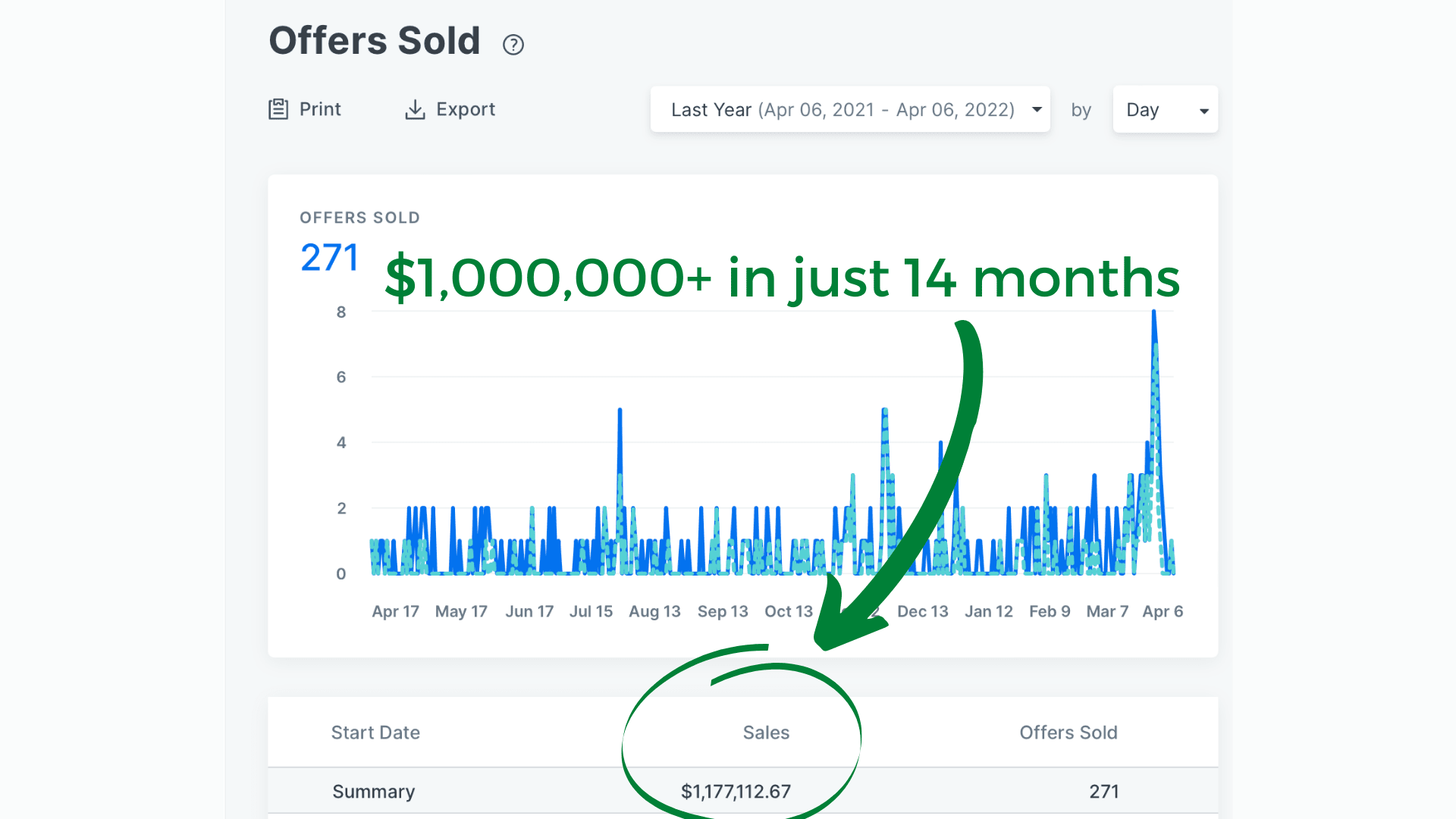Image resolution: width=1456 pixels, height=819 pixels.
Task: Click the Summary row sales amount
Action: (x=736, y=792)
